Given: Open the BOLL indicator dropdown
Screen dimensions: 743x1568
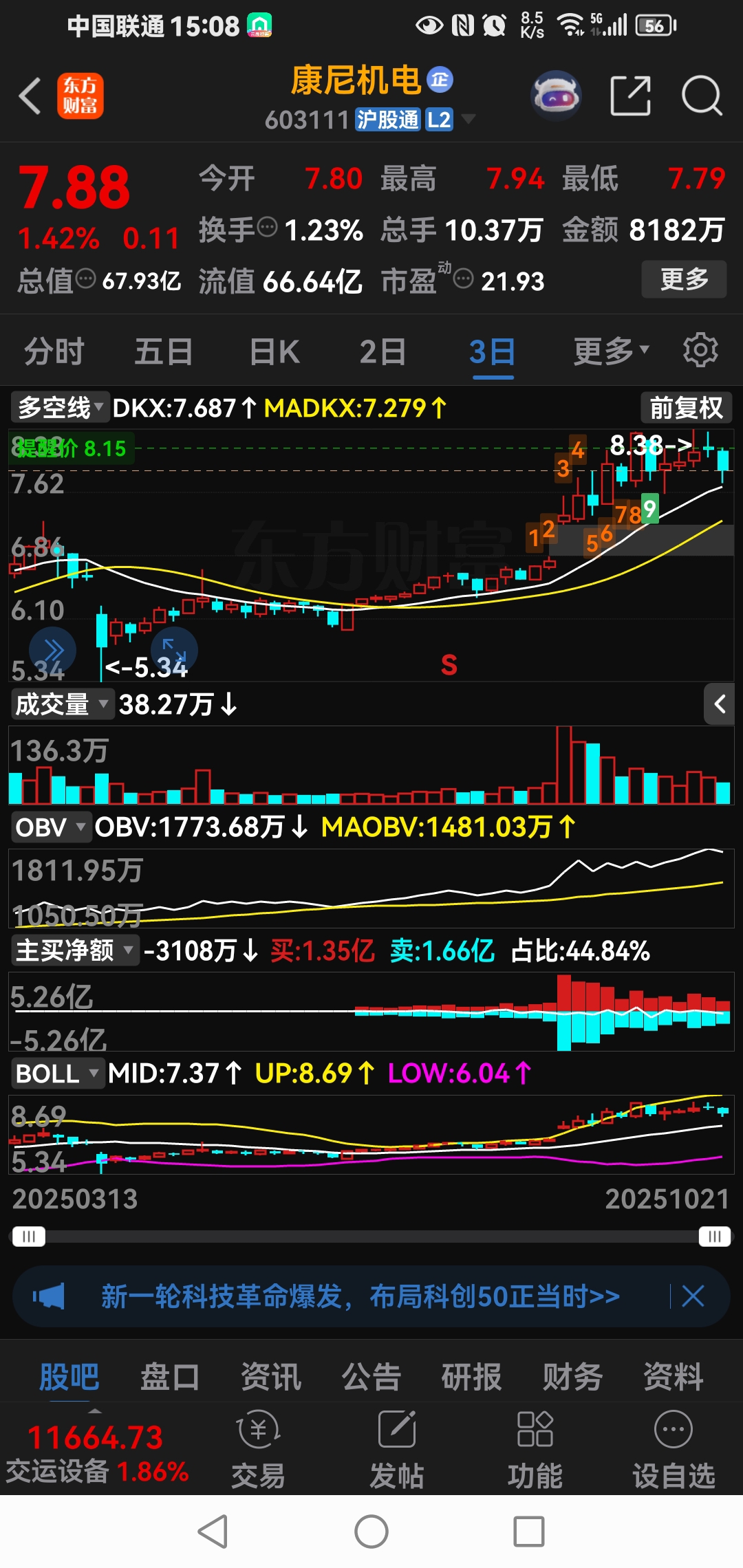Looking at the screenshot, I should pos(58,1074).
